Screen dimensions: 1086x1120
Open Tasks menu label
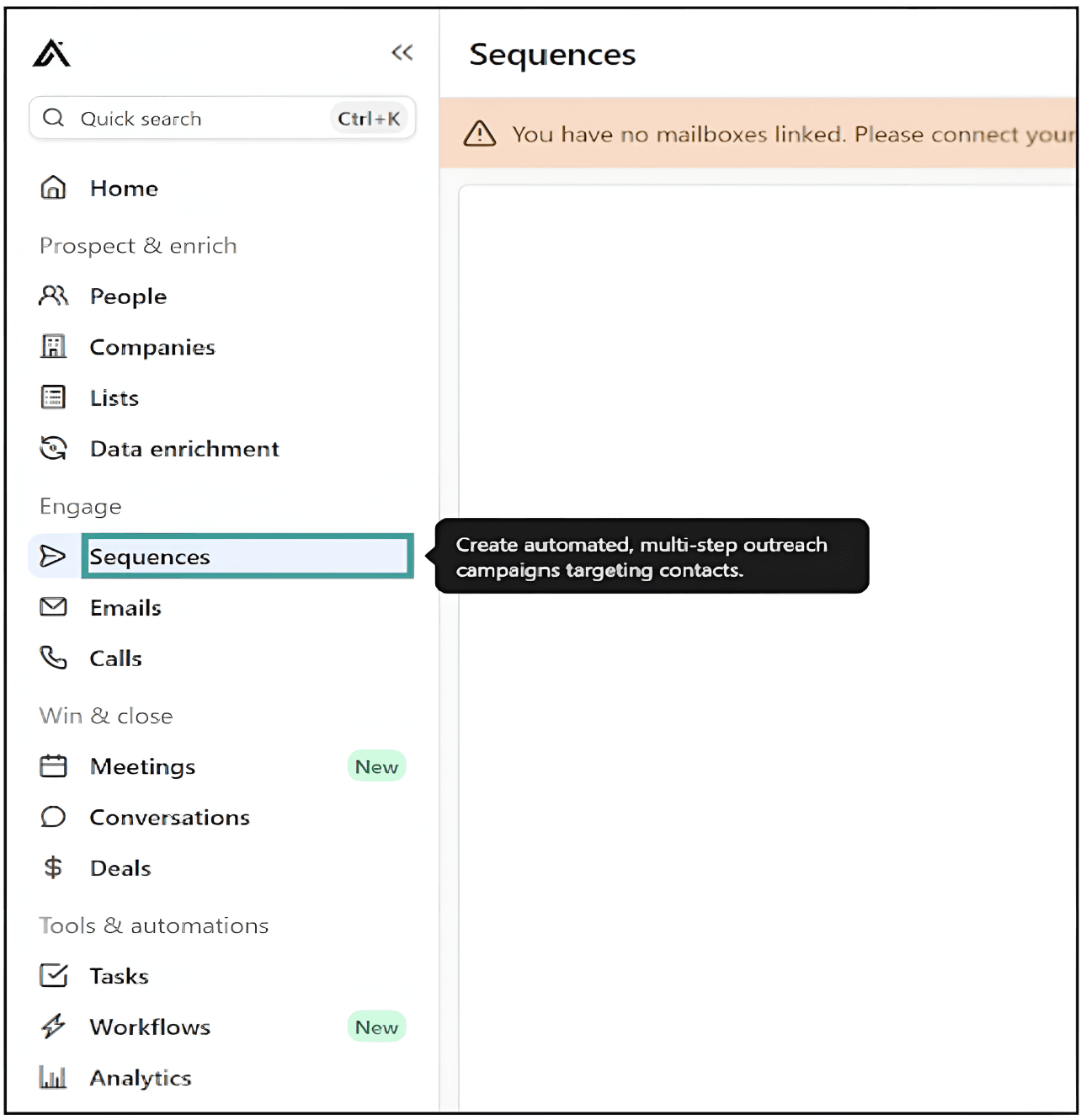pos(119,977)
